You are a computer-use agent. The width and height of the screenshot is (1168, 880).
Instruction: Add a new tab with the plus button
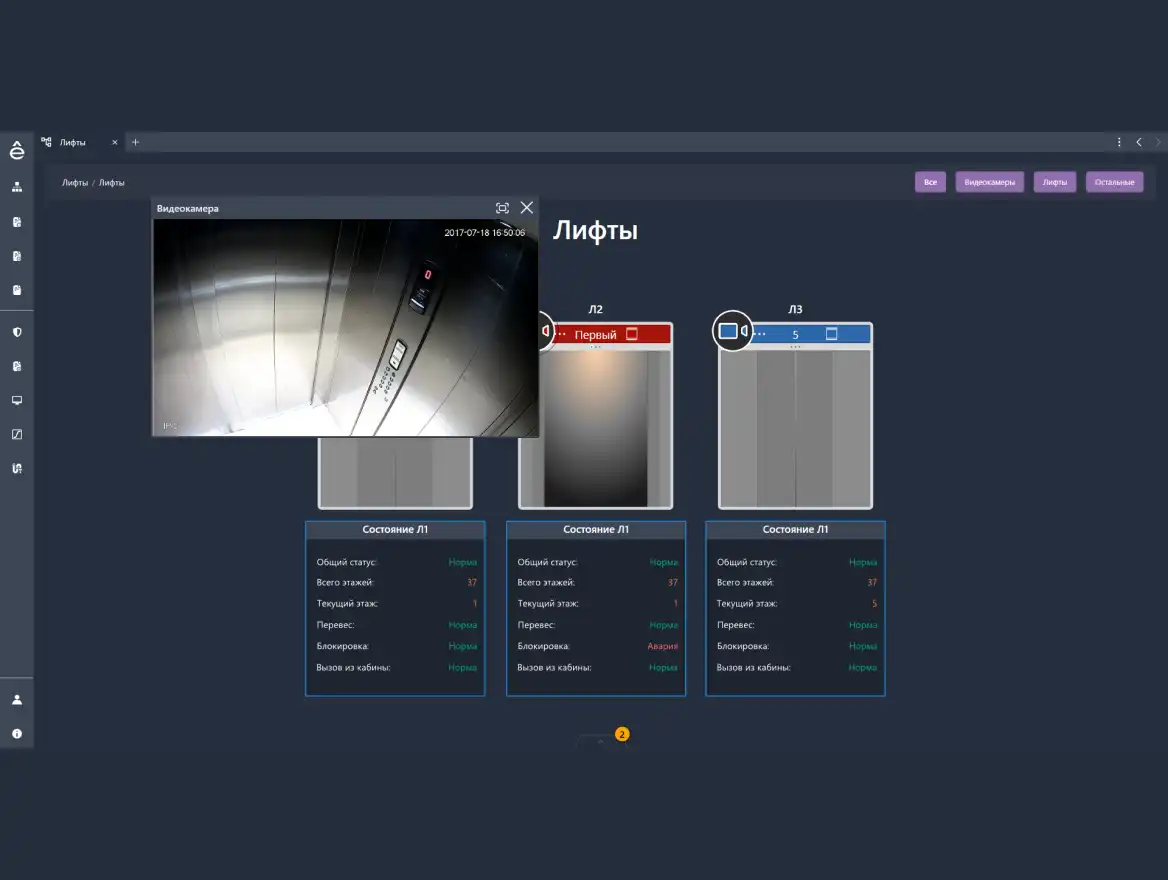tap(136, 142)
